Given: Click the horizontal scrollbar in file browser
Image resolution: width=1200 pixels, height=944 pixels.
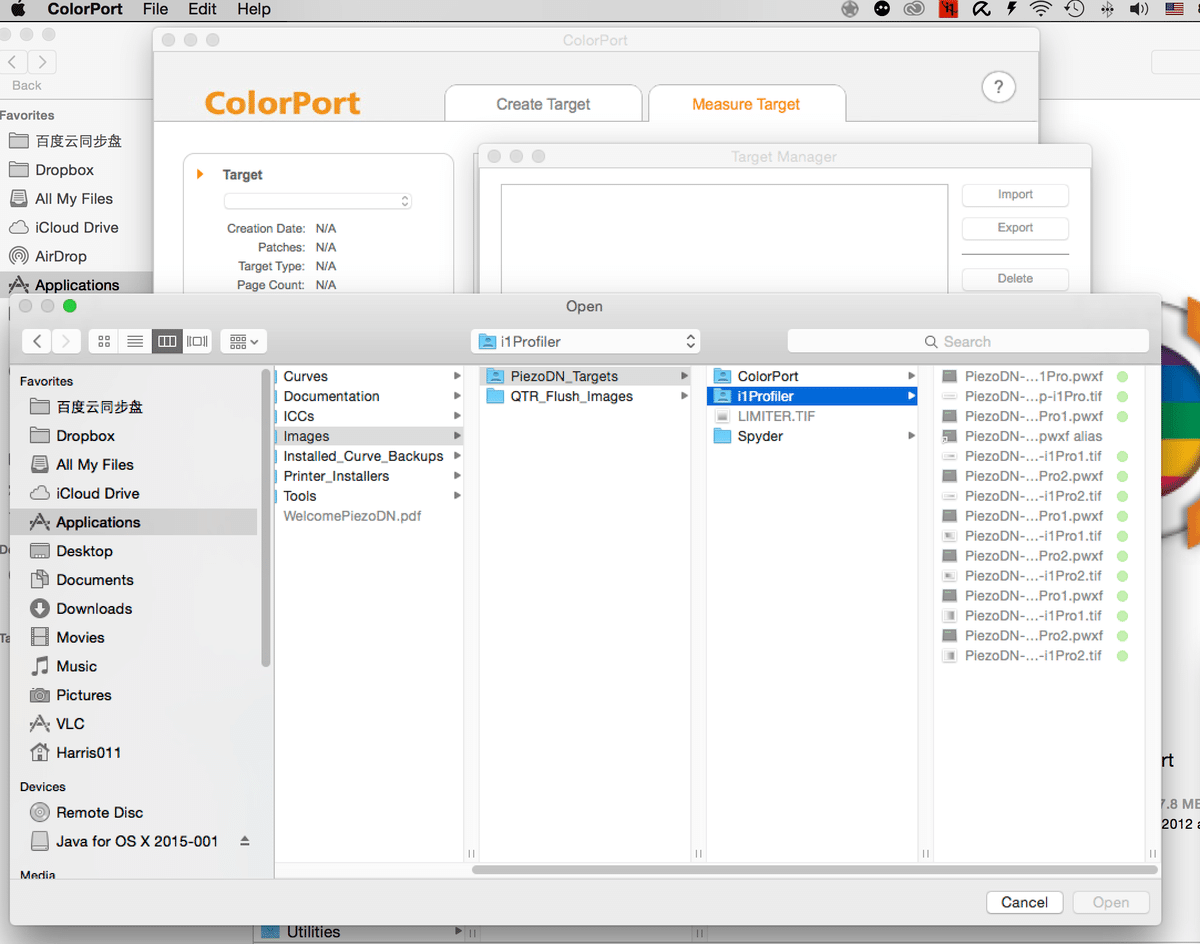Looking at the screenshot, I should pos(814,870).
